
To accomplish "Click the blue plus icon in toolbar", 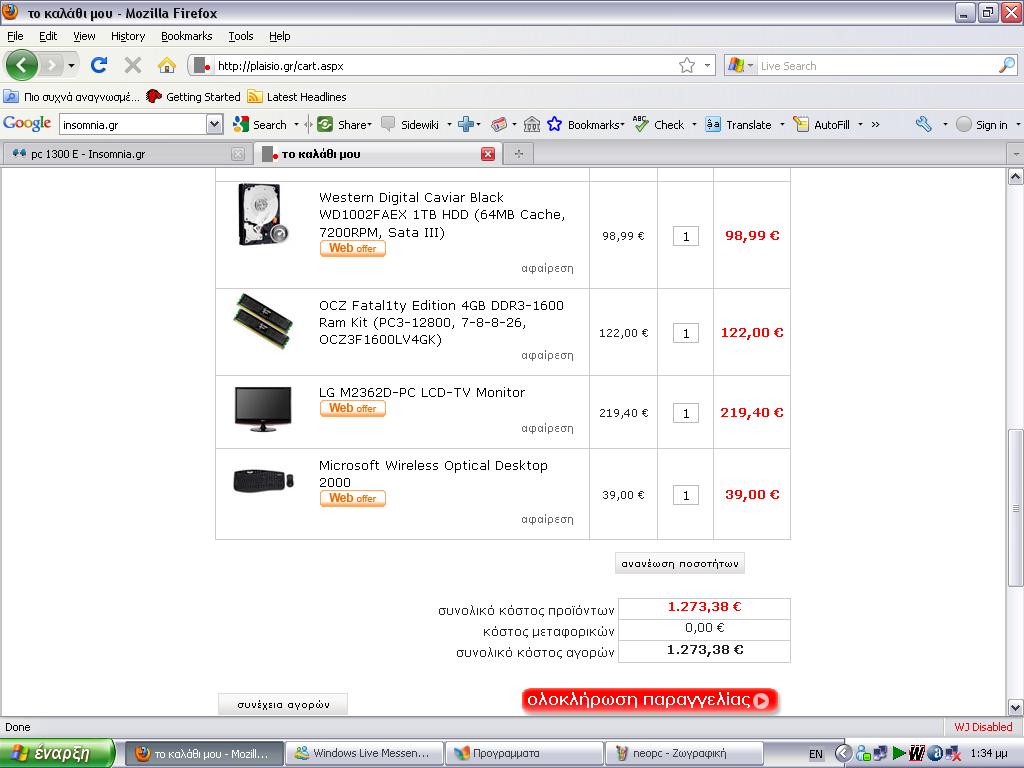I will click(465, 124).
